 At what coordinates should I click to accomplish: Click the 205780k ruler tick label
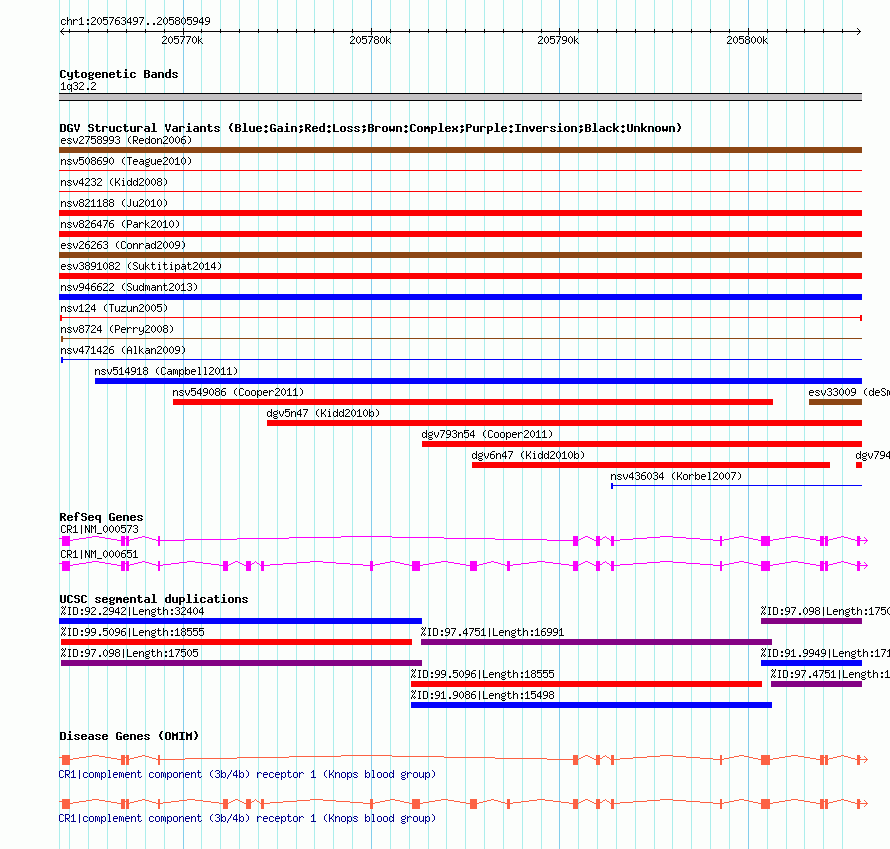coord(370,40)
